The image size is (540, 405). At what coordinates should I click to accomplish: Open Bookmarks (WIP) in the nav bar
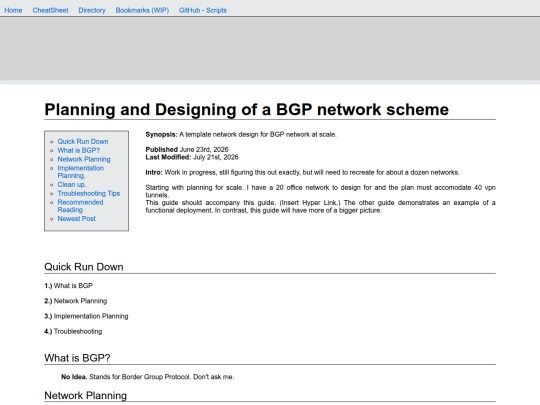tap(142, 10)
